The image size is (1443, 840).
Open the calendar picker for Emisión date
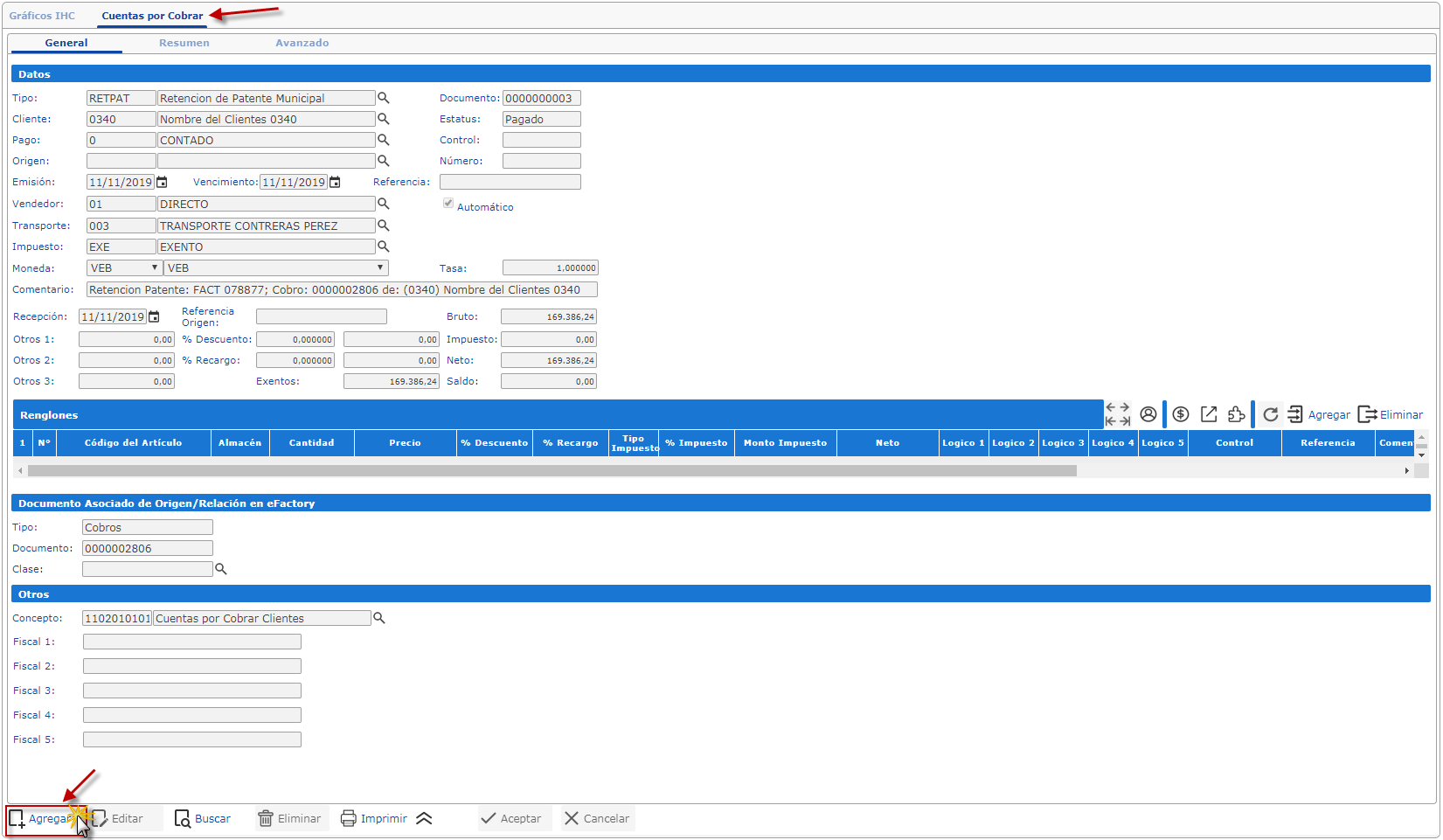(x=162, y=183)
